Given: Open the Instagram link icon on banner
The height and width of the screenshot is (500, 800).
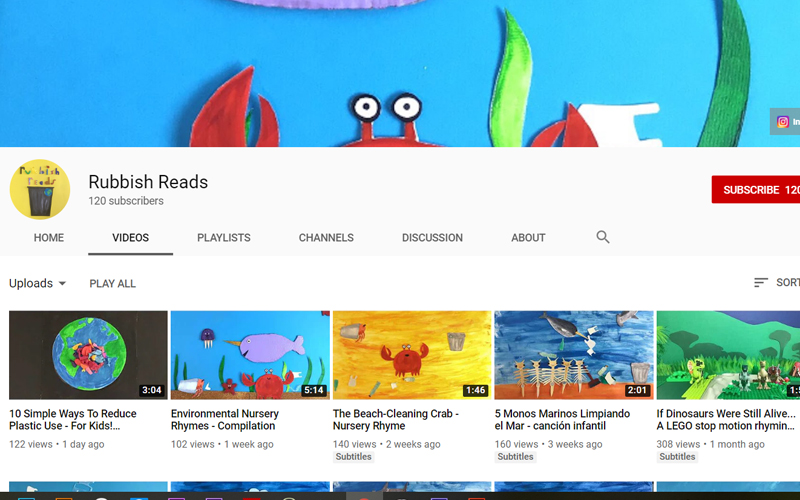Looking at the screenshot, I should click(x=784, y=122).
